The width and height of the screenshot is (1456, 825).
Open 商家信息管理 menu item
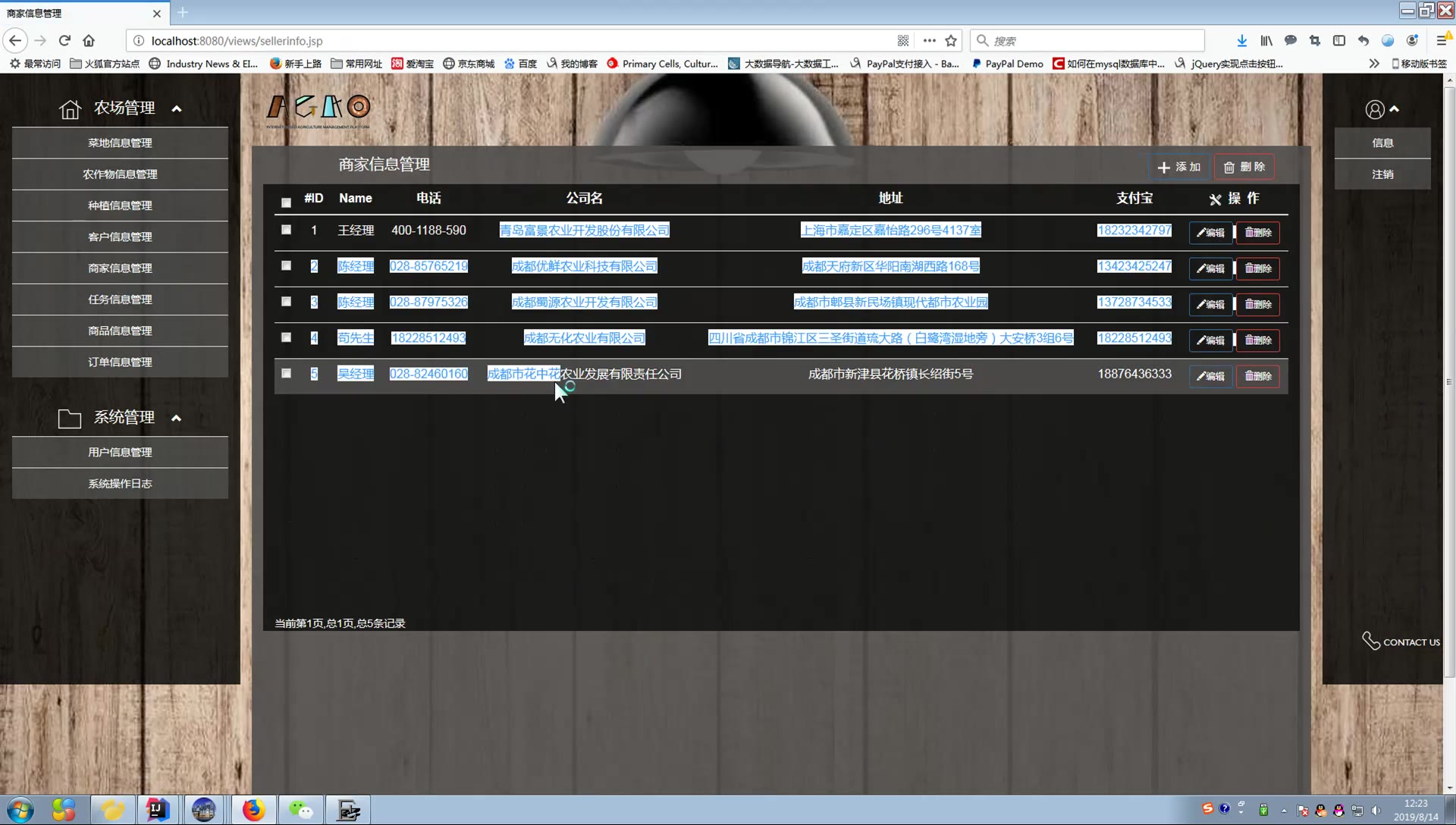point(120,268)
